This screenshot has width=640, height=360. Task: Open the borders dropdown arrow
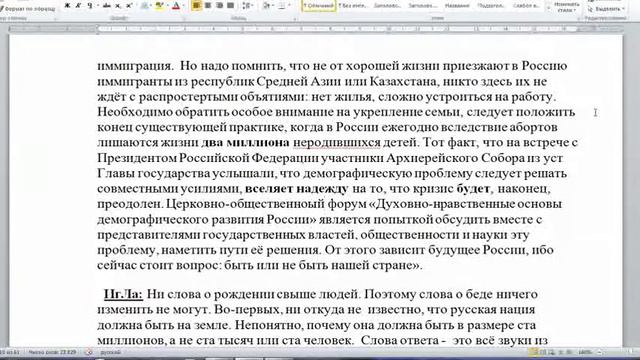click(x=289, y=5)
